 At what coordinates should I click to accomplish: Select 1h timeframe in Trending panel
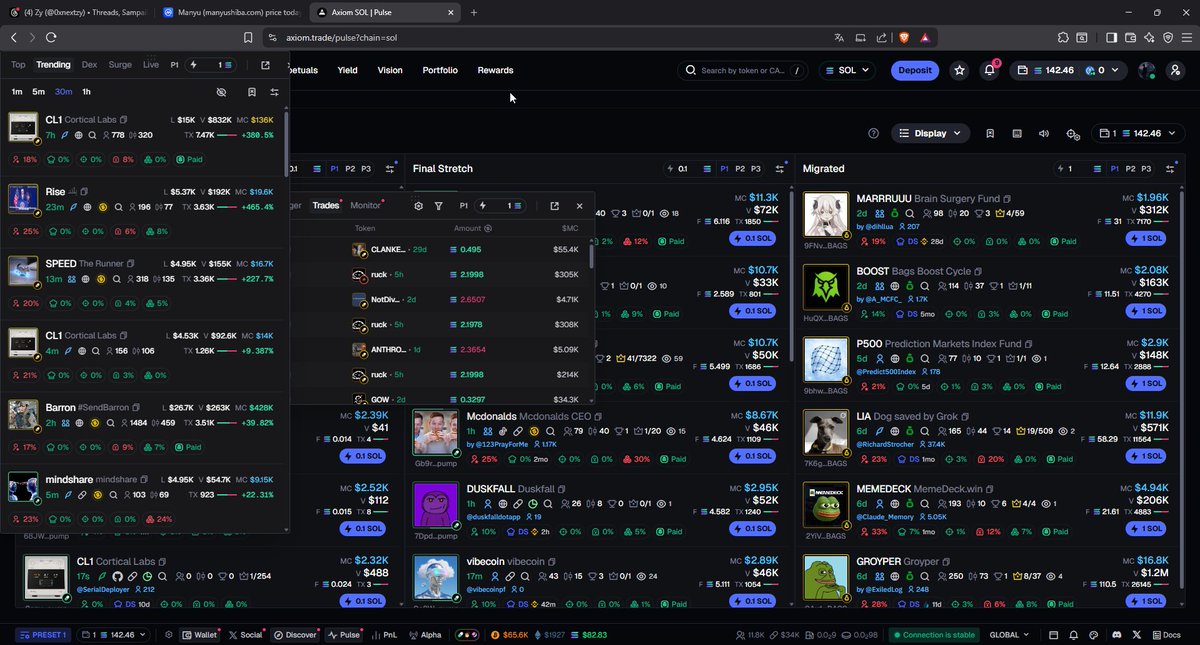(86, 92)
